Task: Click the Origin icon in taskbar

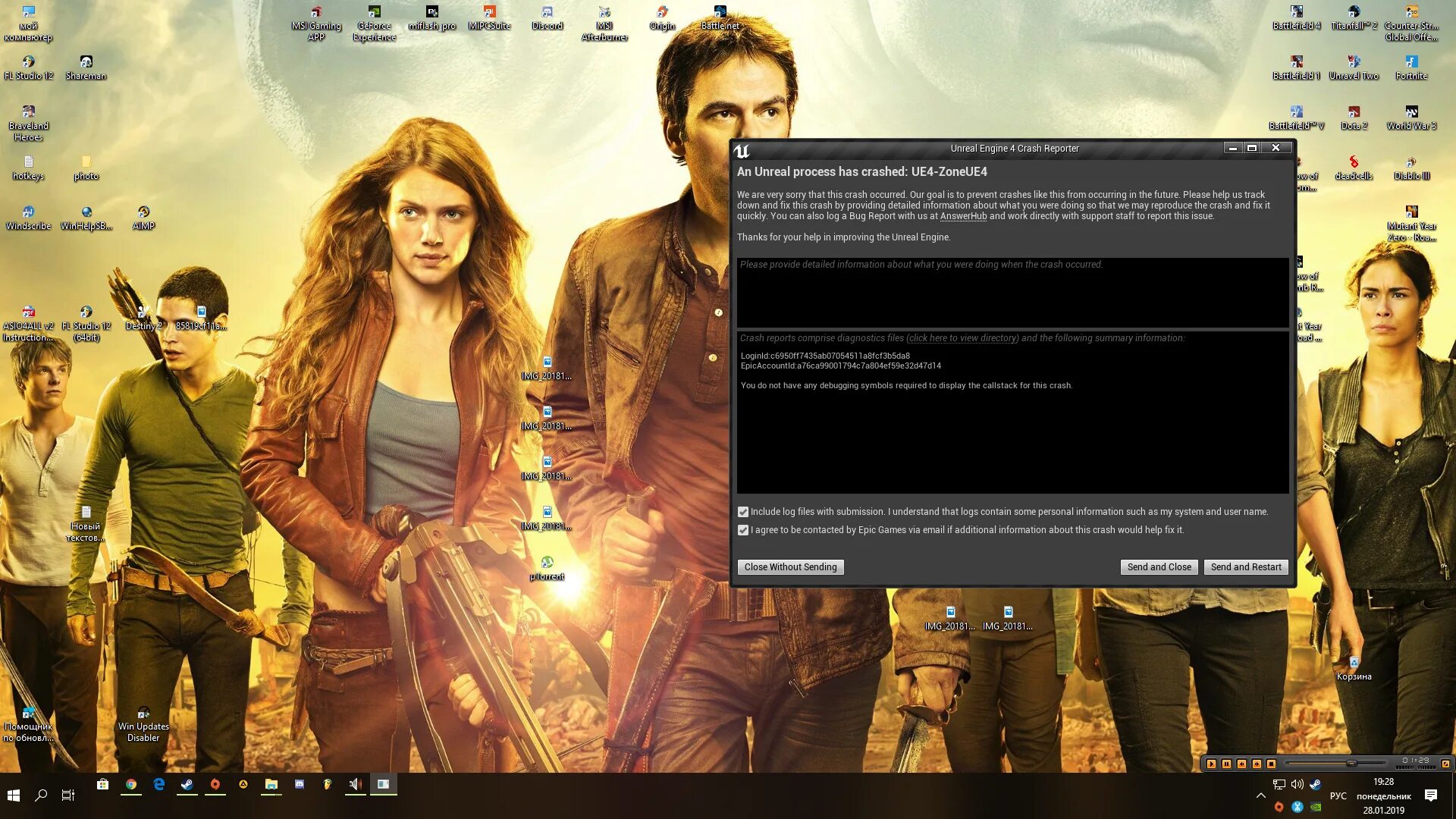Action: (215, 785)
